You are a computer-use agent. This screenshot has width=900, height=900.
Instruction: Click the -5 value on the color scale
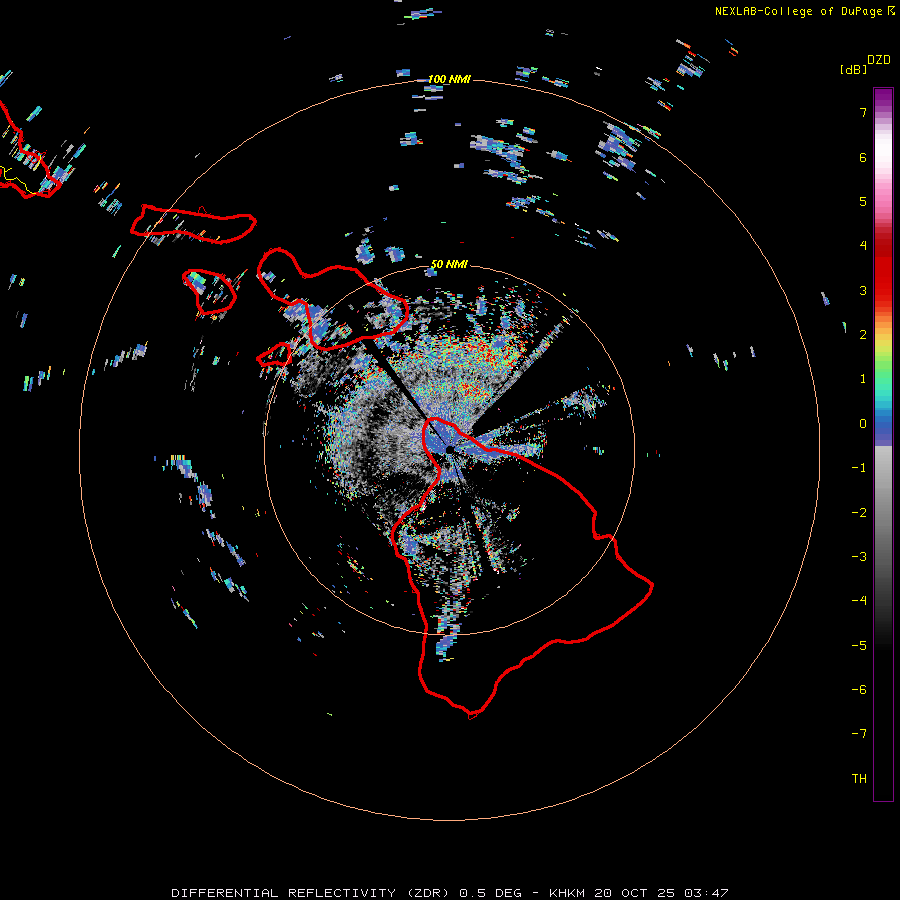pyautogui.click(x=859, y=646)
